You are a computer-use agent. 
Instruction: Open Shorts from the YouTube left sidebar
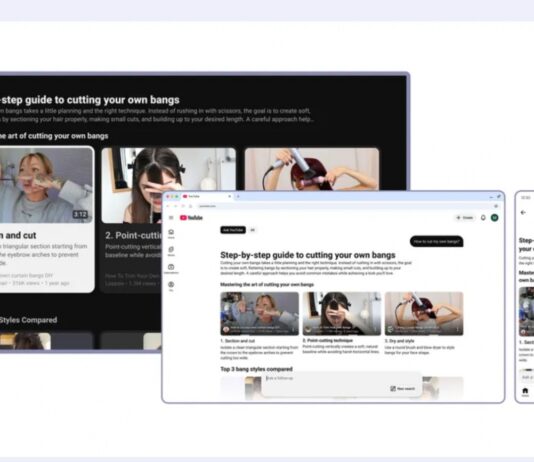pos(171,251)
